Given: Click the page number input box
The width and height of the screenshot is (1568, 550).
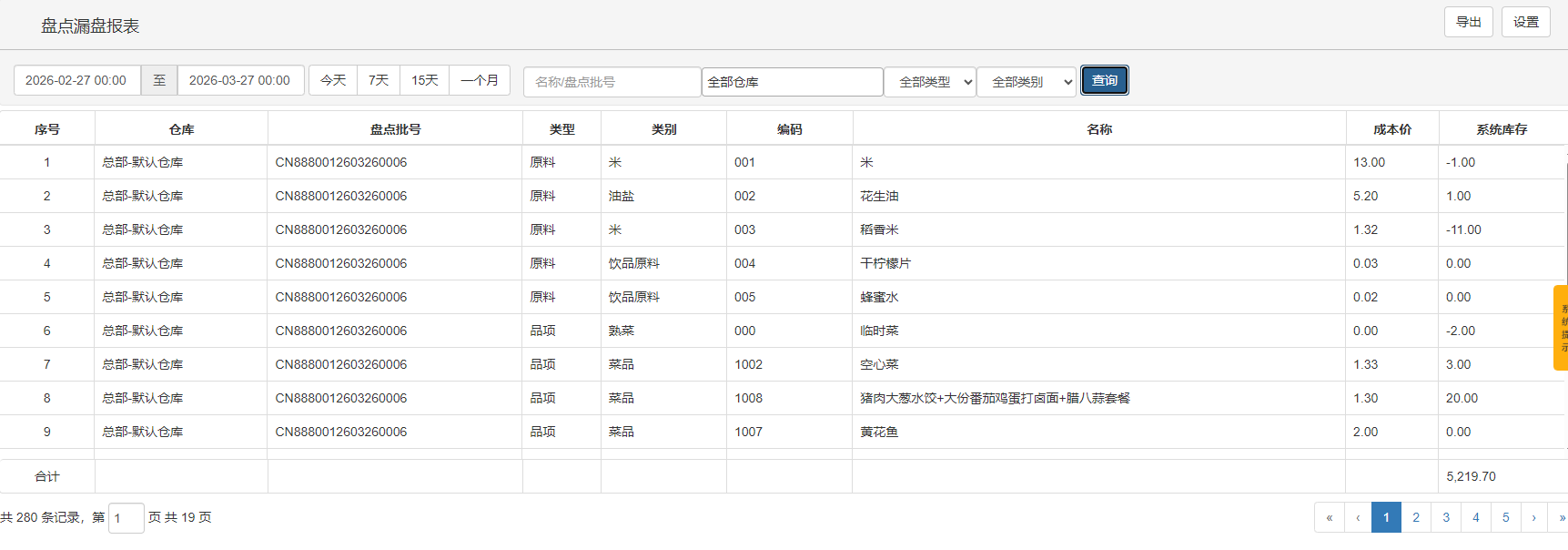Looking at the screenshot, I should [x=126, y=518].
